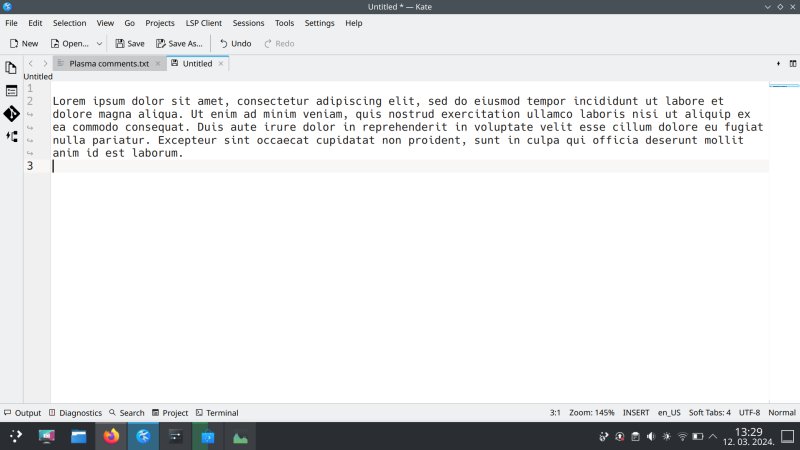The image size is (800, 450).
Task: Open the volume control tray icon
Action: (651, 437)
